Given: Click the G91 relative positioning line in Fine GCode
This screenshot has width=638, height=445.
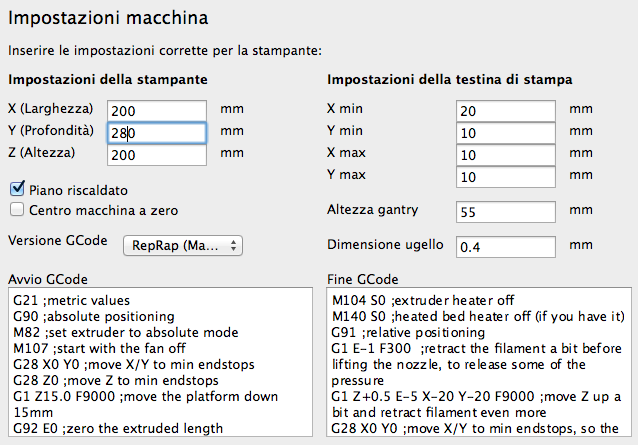Looking at the screenshot, I should (x=401, y=332).
